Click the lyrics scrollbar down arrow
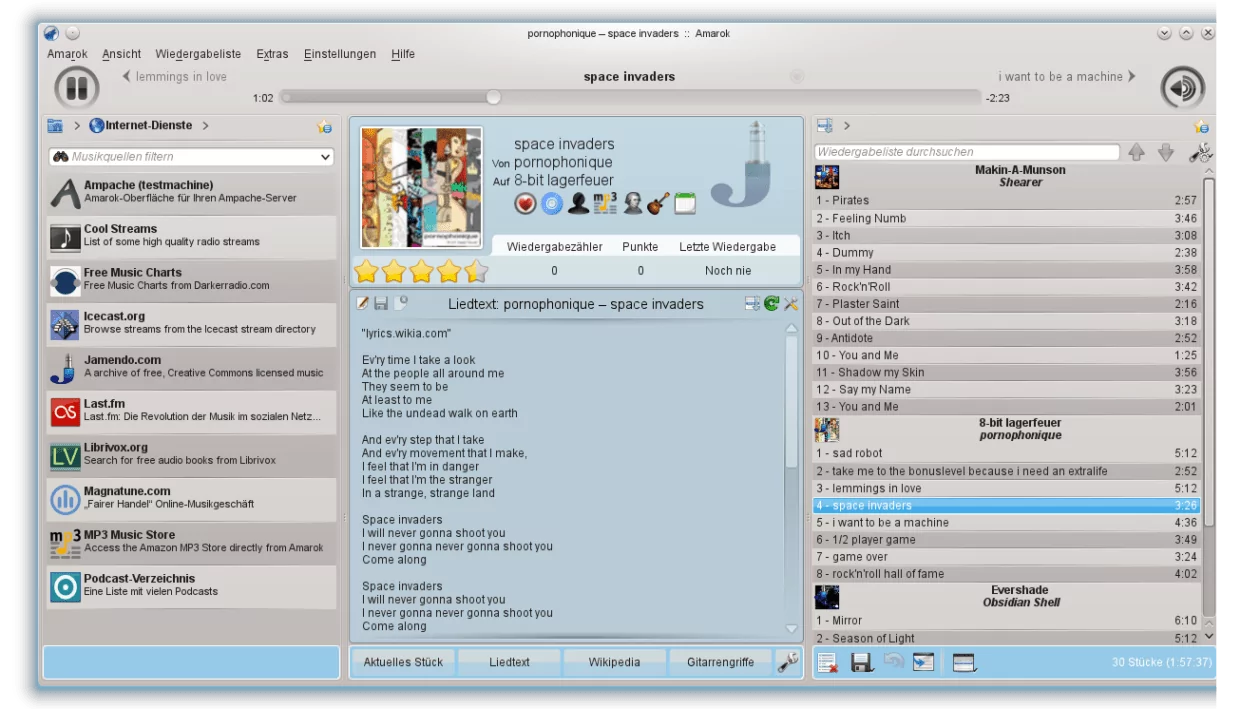The height and width of the screenshot is (709, 1260). tap(792, 629)
